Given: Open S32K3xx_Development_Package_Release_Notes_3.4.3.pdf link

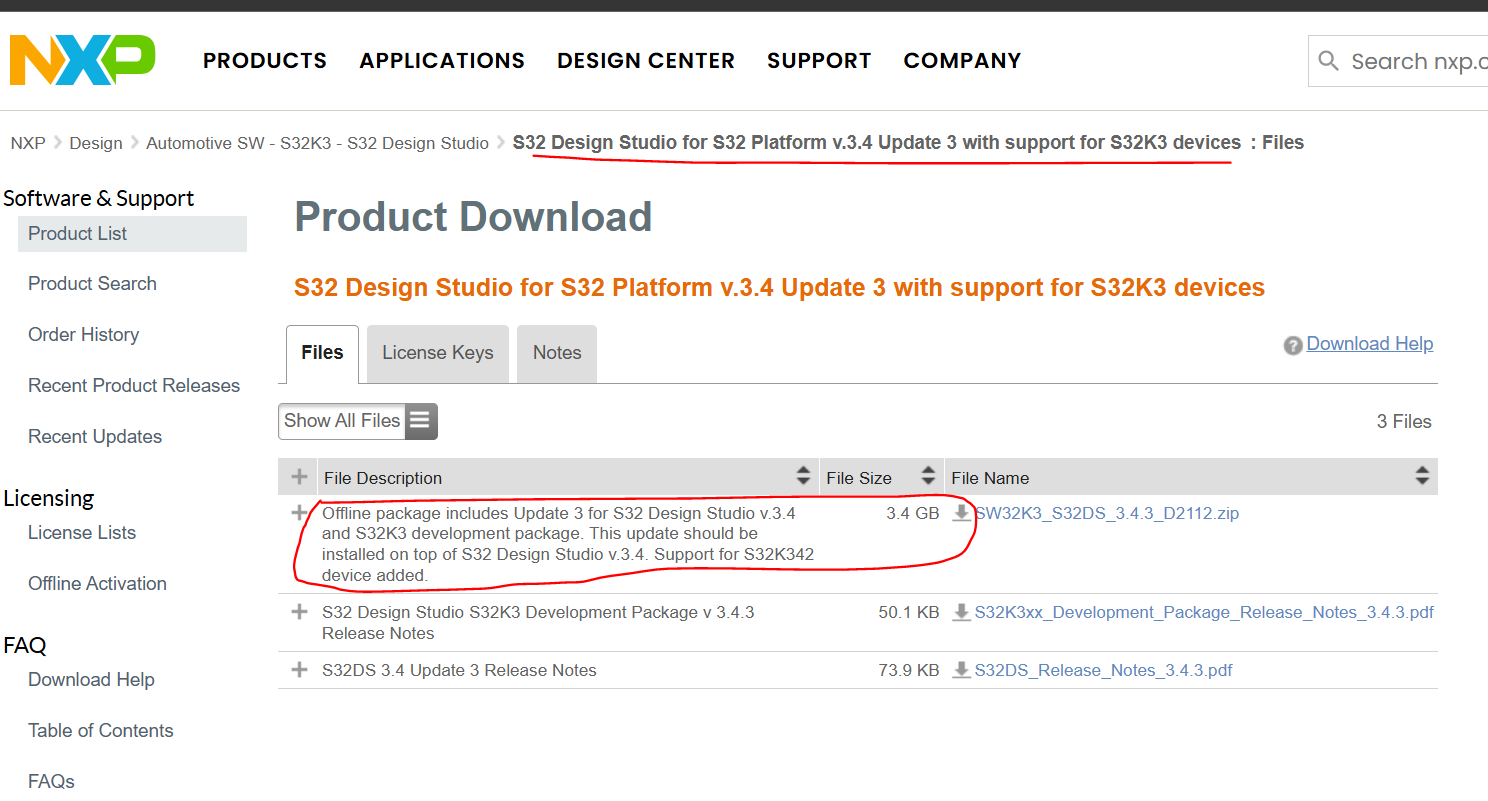Looking at the screenshot, I should 1204,612.
